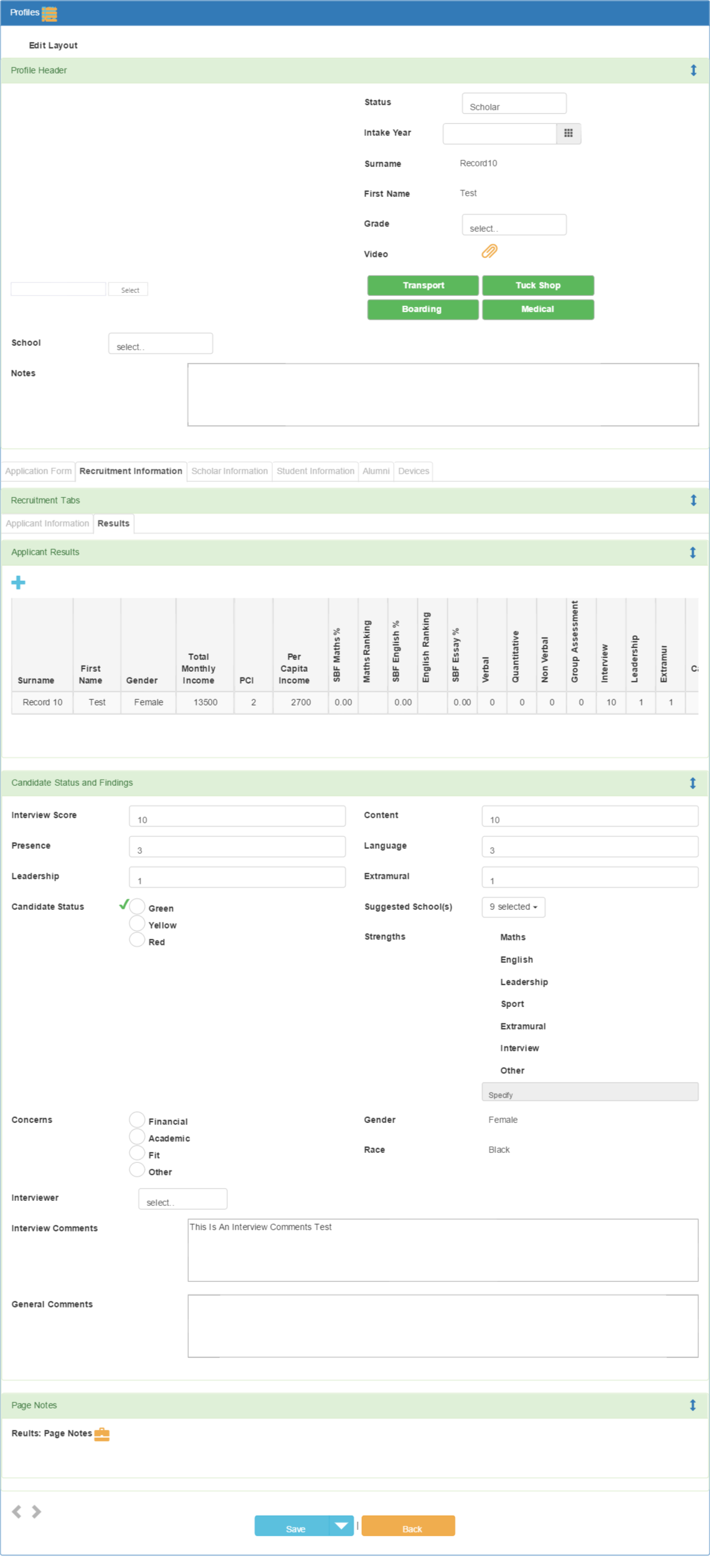Go to next record arrow
The image size is (710, 1568).
tap(37, 1511)
